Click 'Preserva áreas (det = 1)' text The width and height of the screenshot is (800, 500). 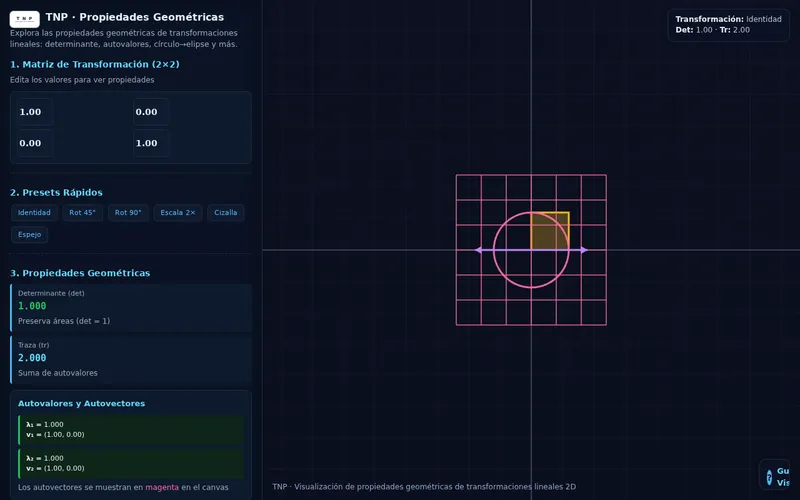(64, 321)
